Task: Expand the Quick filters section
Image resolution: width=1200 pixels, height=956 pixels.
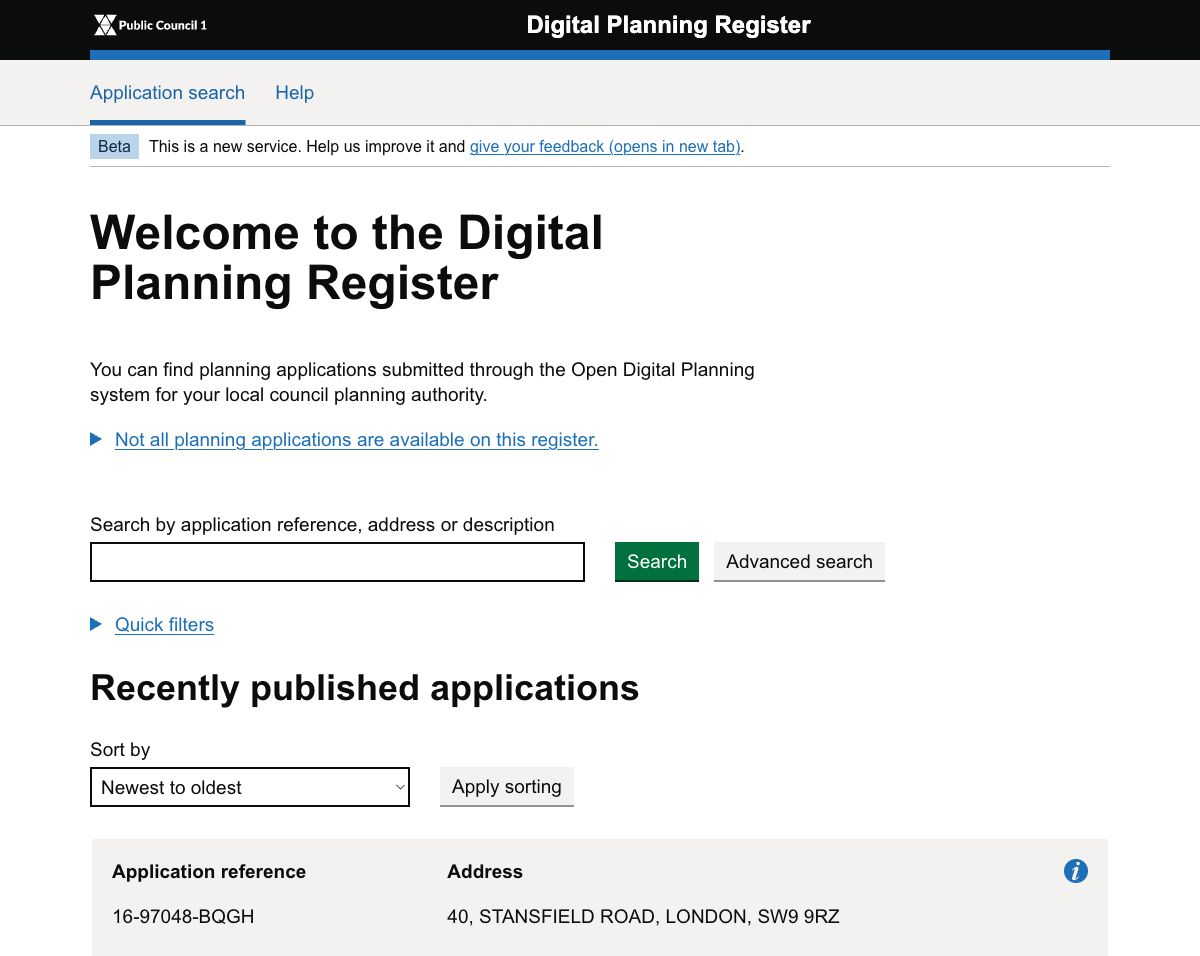Action: (164, 624)
